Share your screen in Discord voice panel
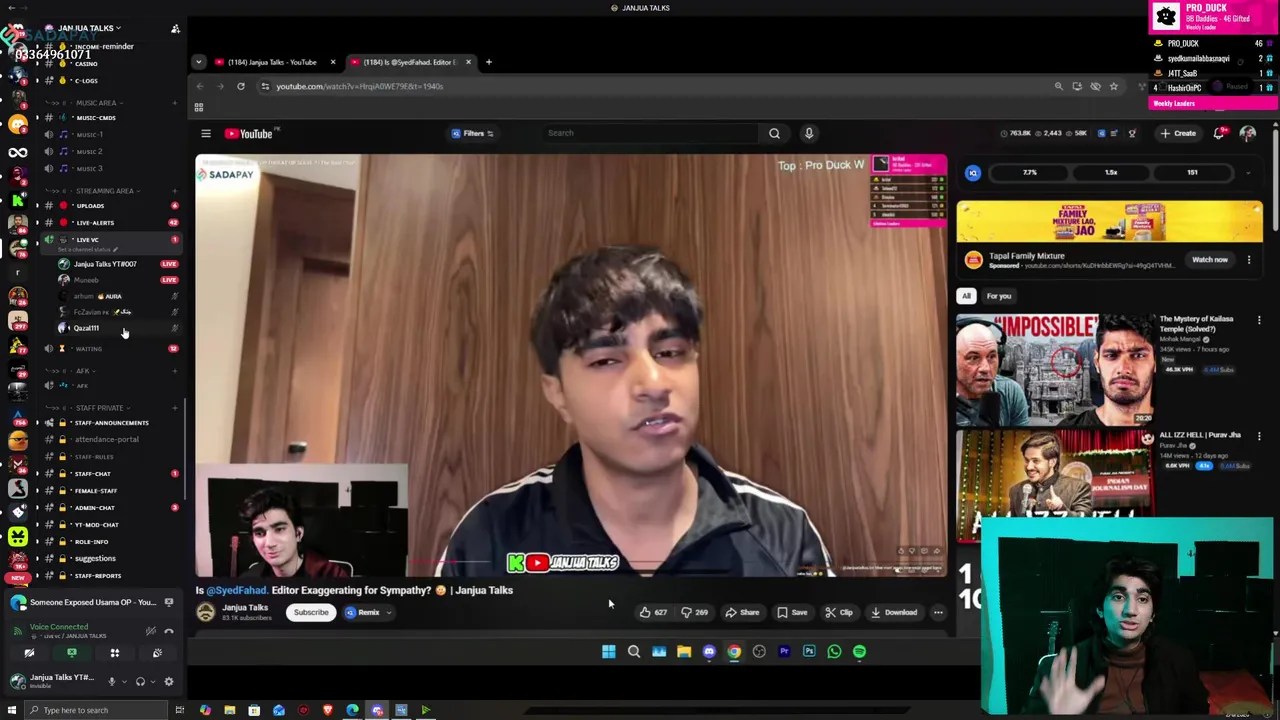The width and height of the screenshot is (1280, 720). [72, 653]
